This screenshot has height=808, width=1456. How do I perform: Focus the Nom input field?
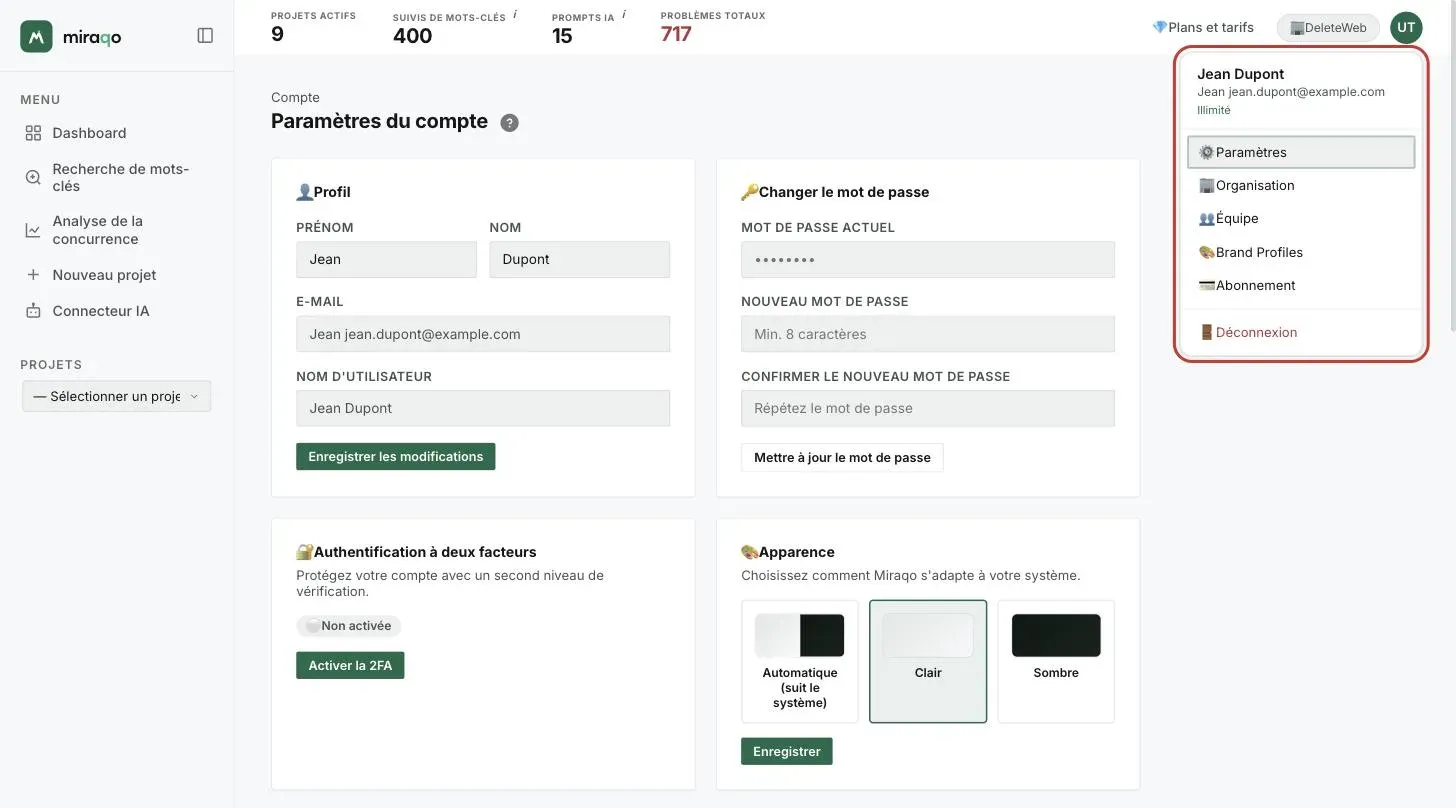point(579,259)
